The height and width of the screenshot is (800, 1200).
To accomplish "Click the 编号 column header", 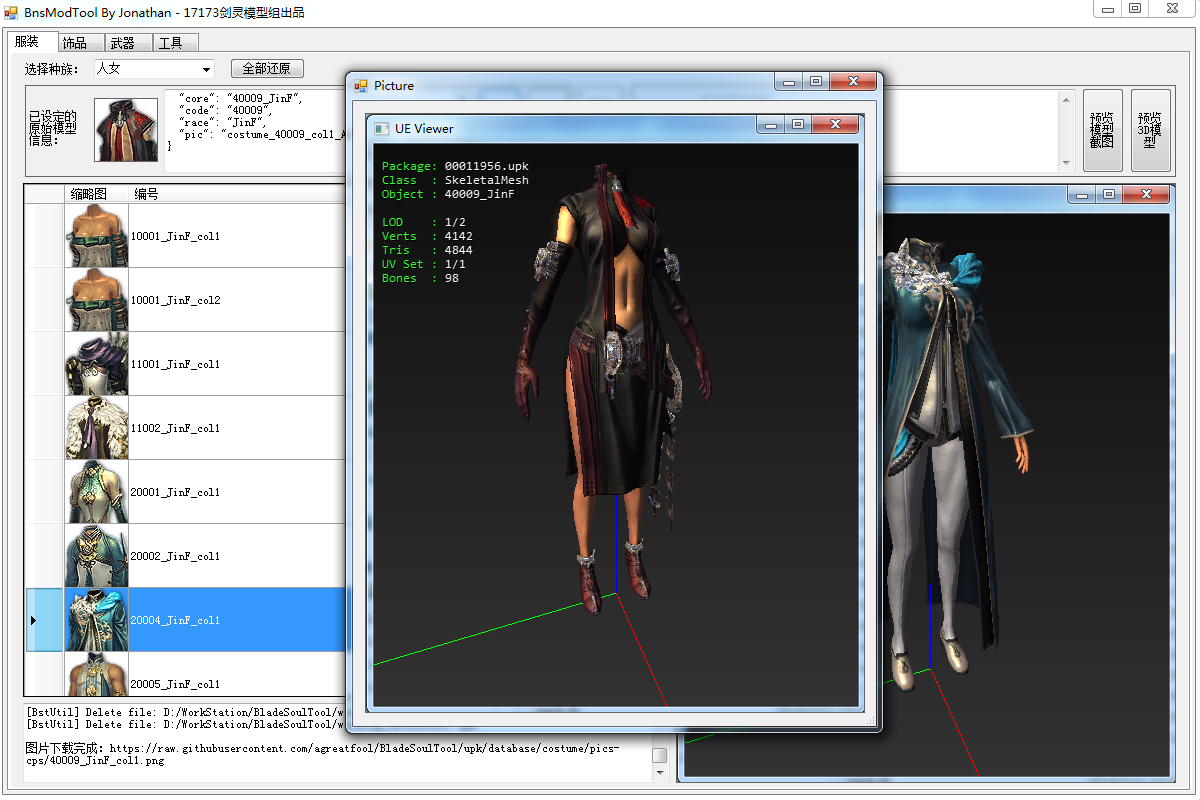I will pos(237,194).
